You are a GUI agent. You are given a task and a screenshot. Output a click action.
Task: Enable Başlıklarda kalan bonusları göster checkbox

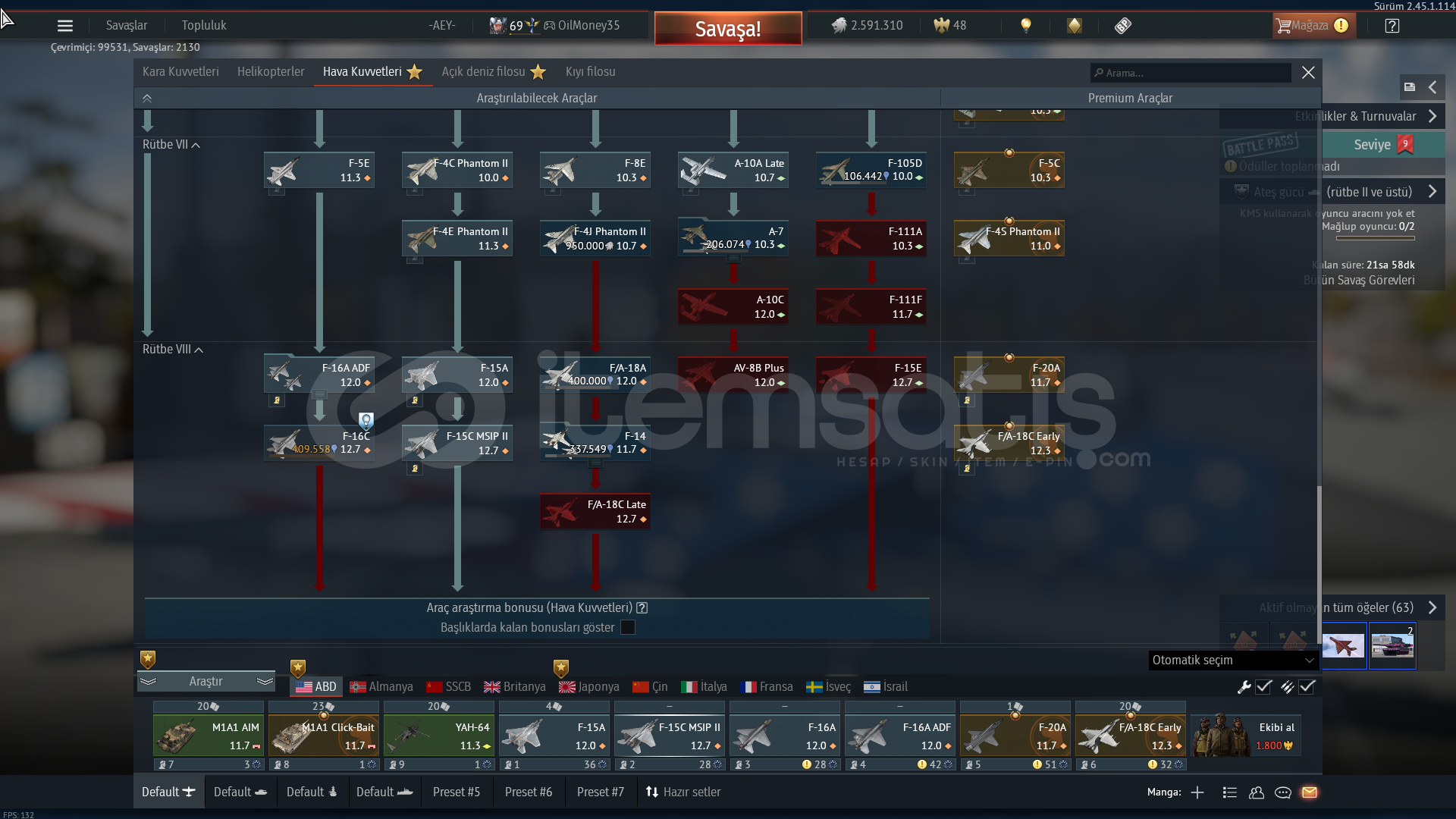click(628, 628)
